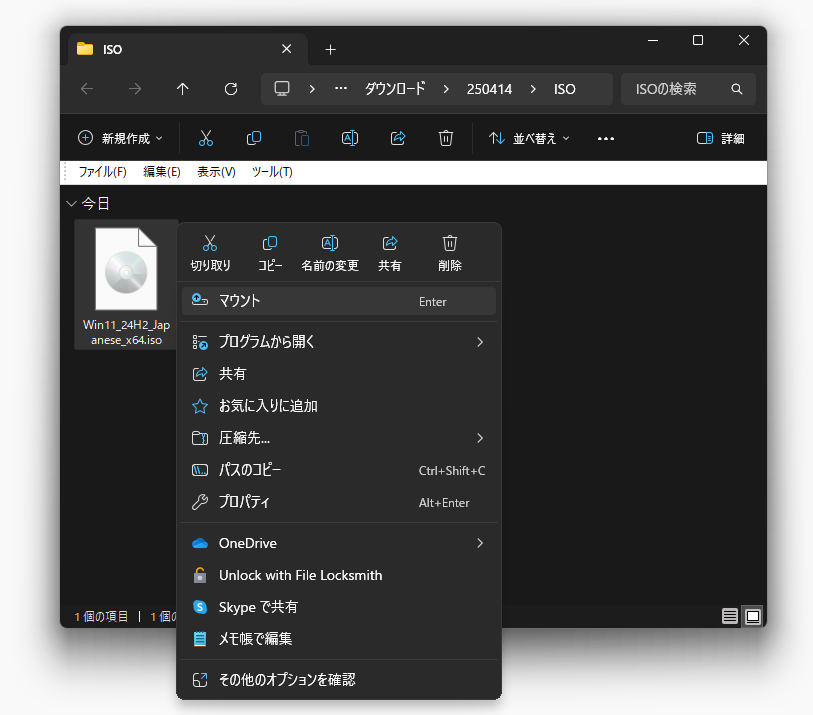
Task: Choose 共有 with the share arrow icon in the menu list
Action: [339, 374]
